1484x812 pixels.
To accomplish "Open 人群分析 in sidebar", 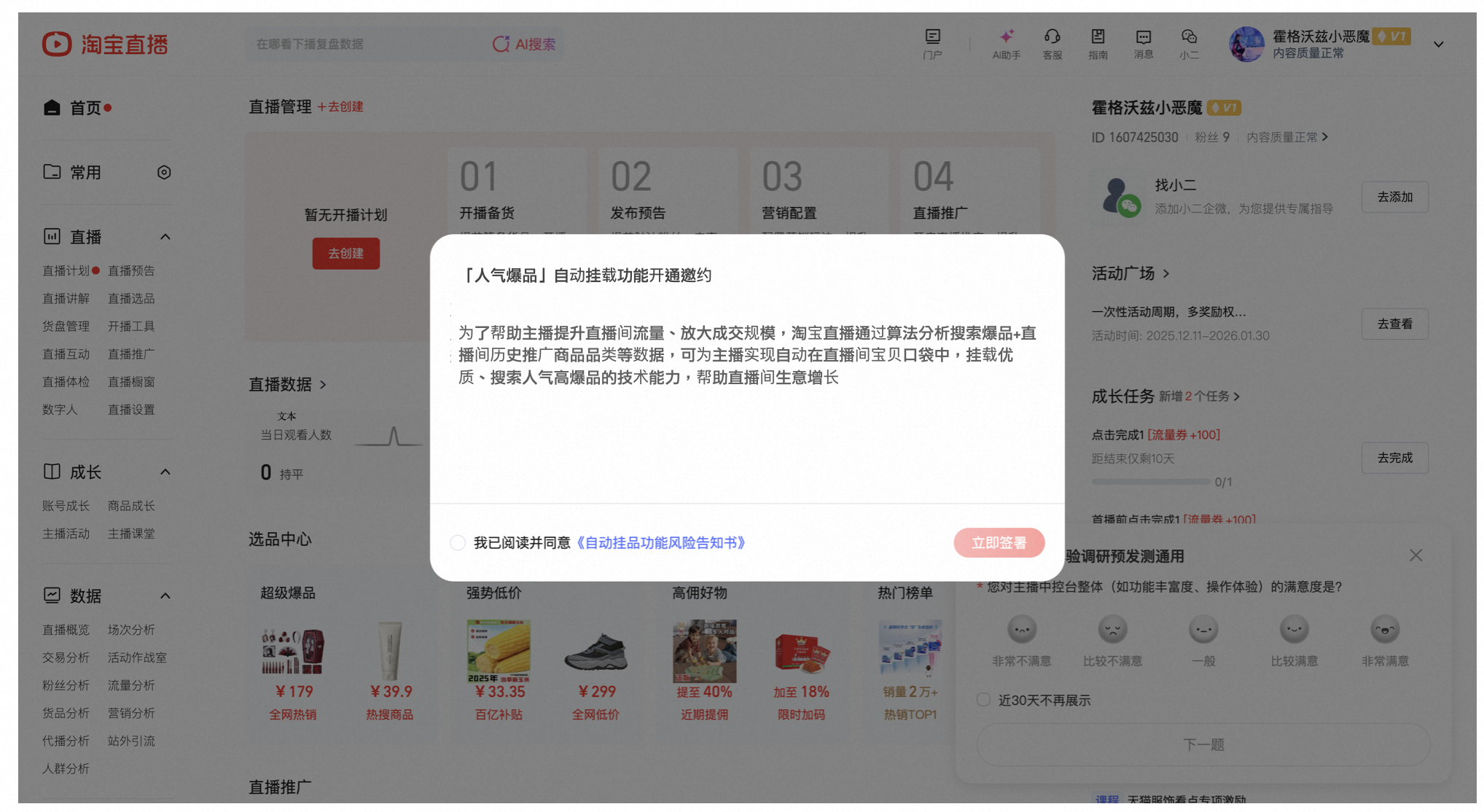I will point(66,768).
